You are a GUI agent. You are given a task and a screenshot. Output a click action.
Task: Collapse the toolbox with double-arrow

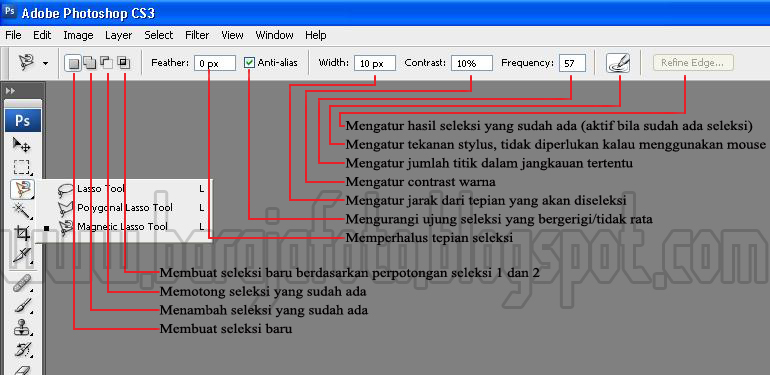pos(10,91)
